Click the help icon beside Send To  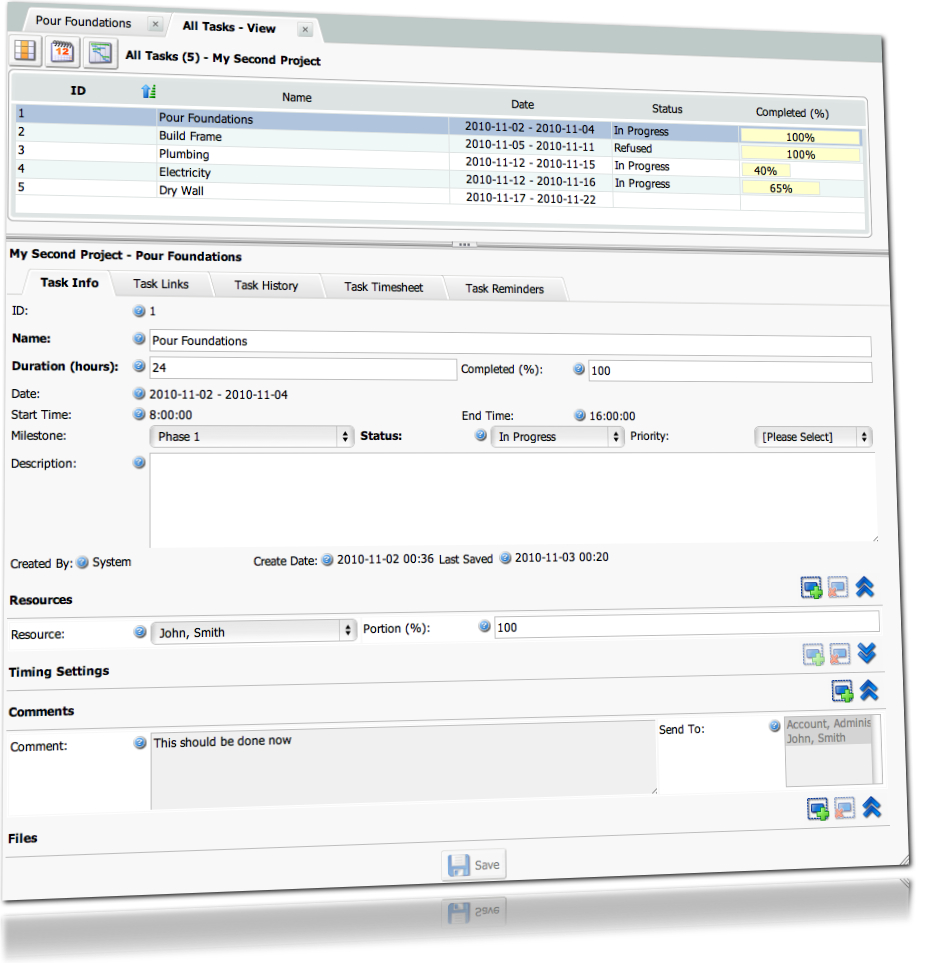coord(774,727)
